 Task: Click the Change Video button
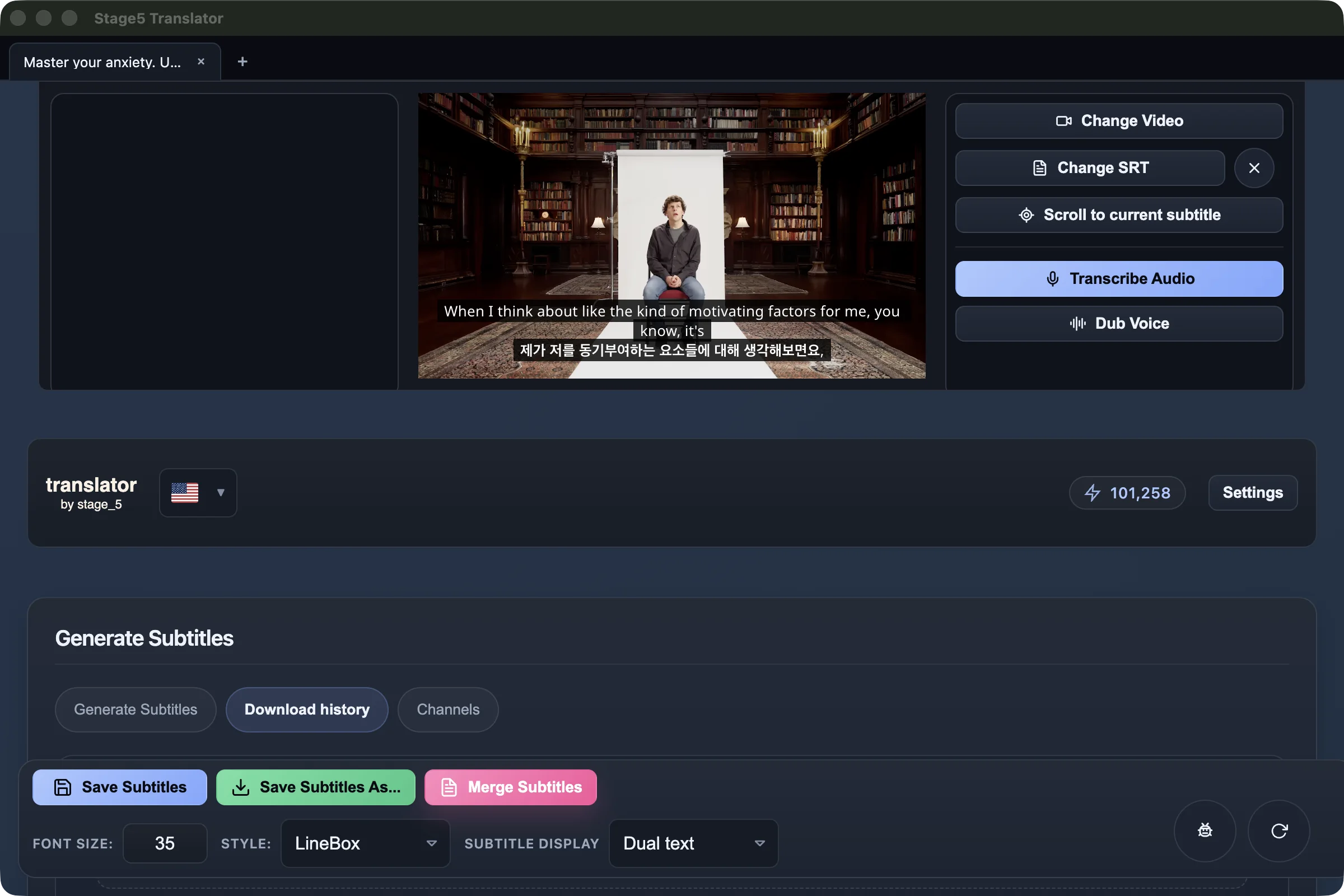[1119, 120]
